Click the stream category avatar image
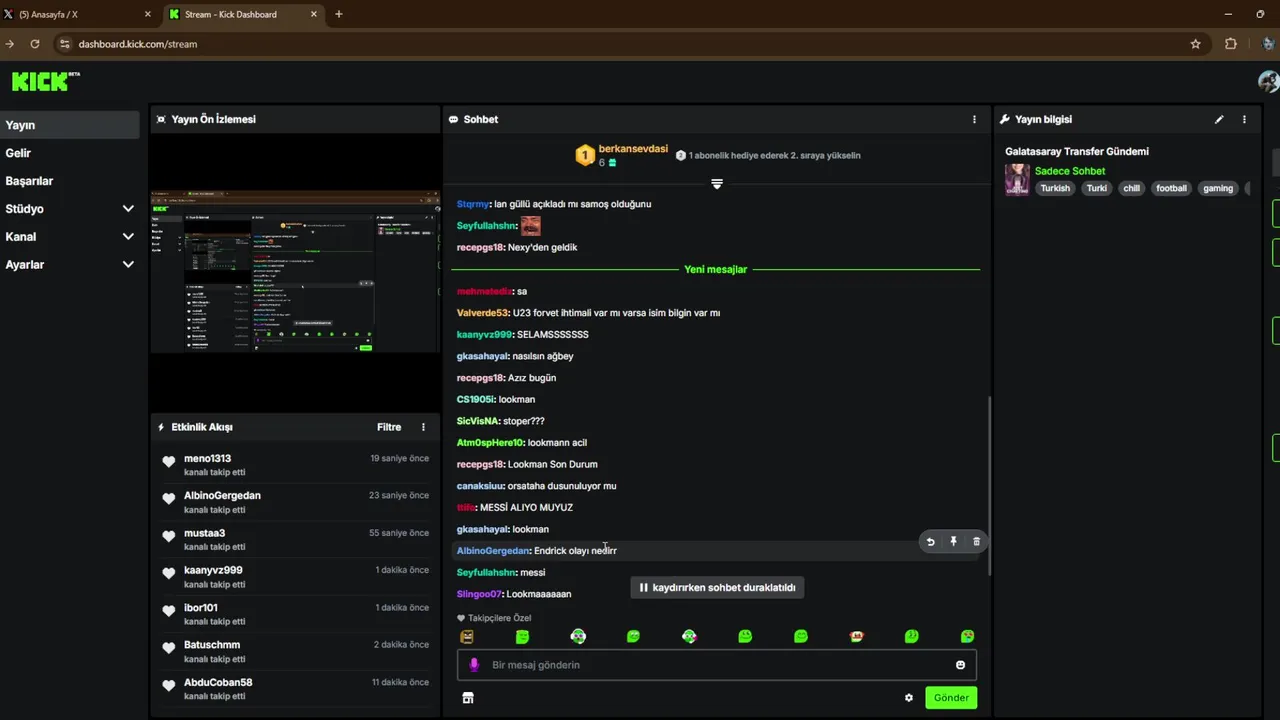 click(x=1017, y=180)
